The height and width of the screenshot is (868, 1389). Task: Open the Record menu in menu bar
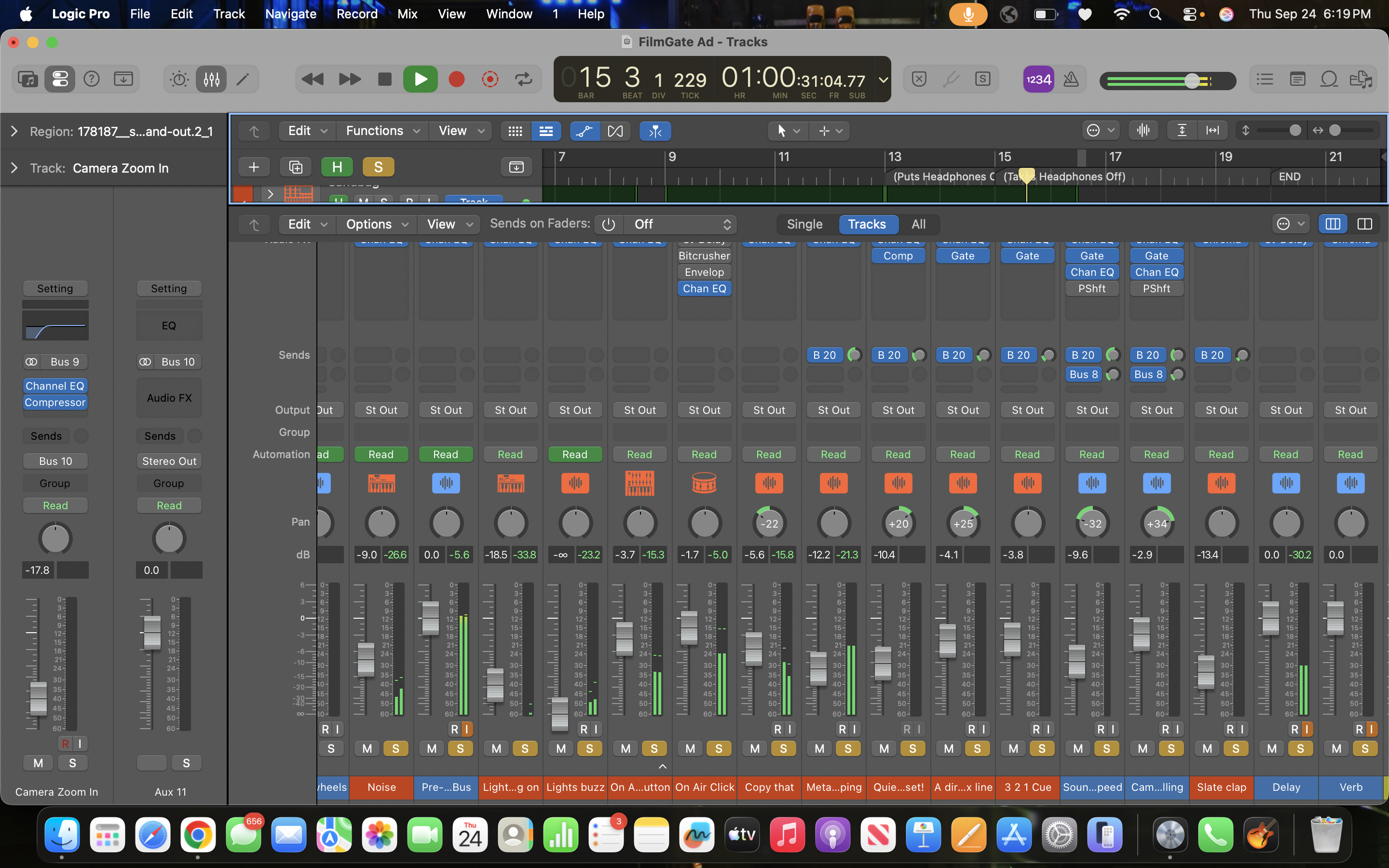pyautogui.click(x=357, y=14)
